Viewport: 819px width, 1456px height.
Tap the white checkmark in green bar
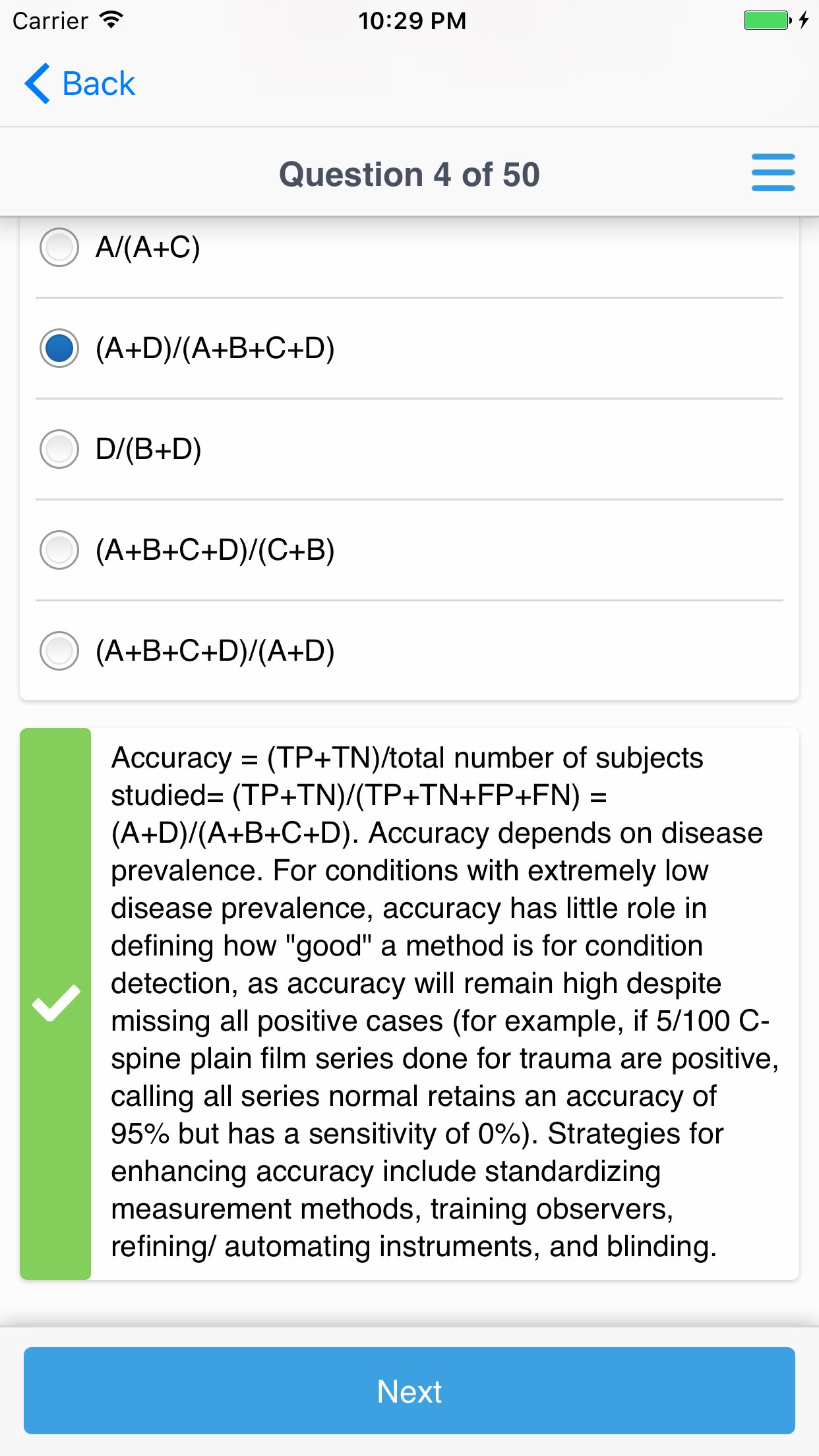pyautogui.click(x=56, y=1003)
